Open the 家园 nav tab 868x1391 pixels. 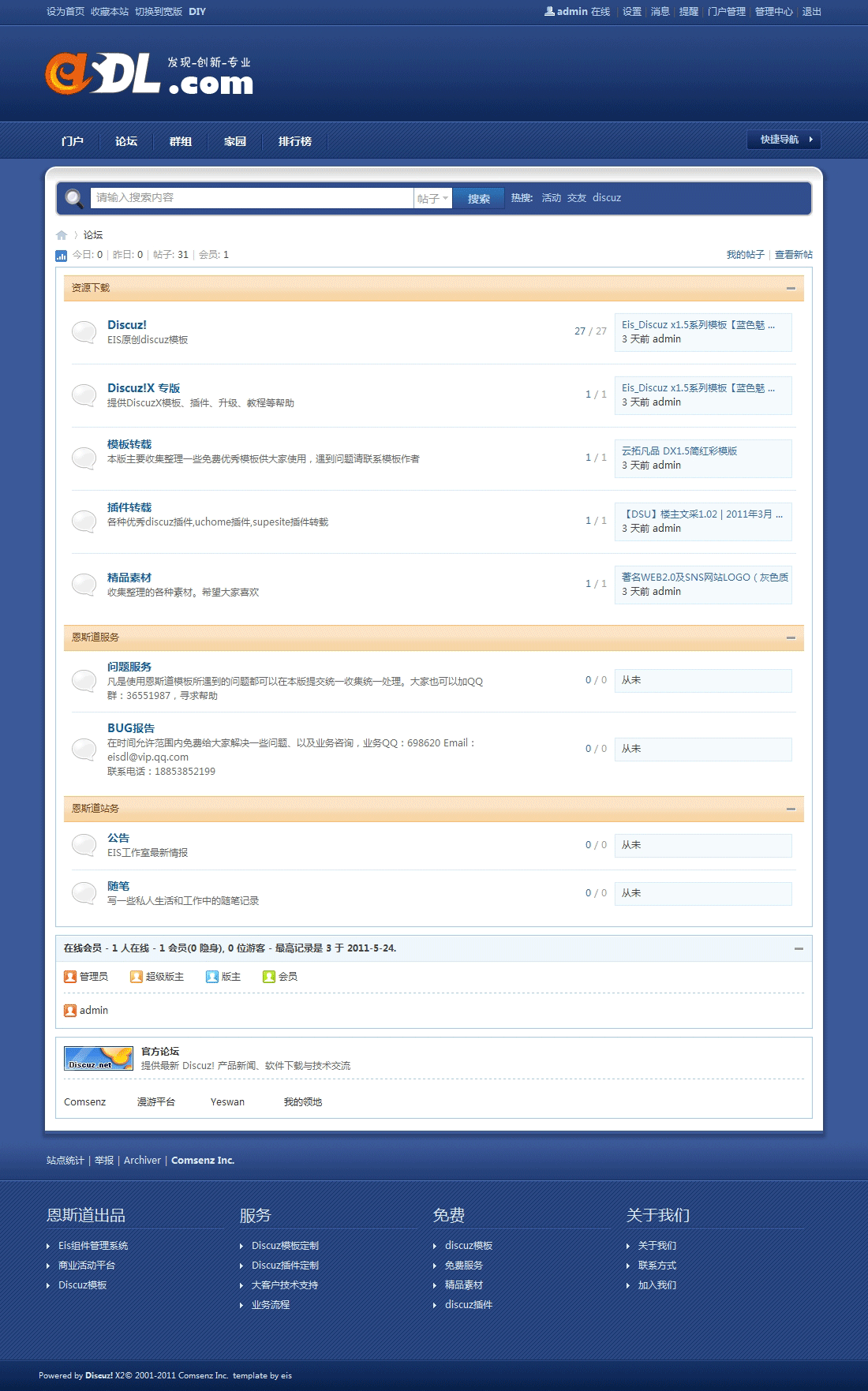click(x=235, y=141)
